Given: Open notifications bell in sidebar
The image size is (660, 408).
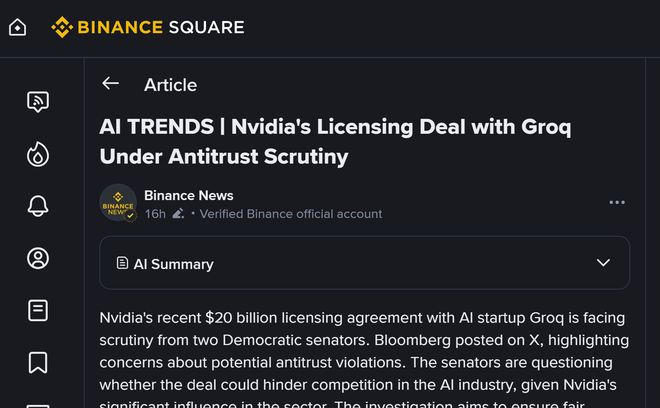Looking at the screenshot, I should point(38,206).
